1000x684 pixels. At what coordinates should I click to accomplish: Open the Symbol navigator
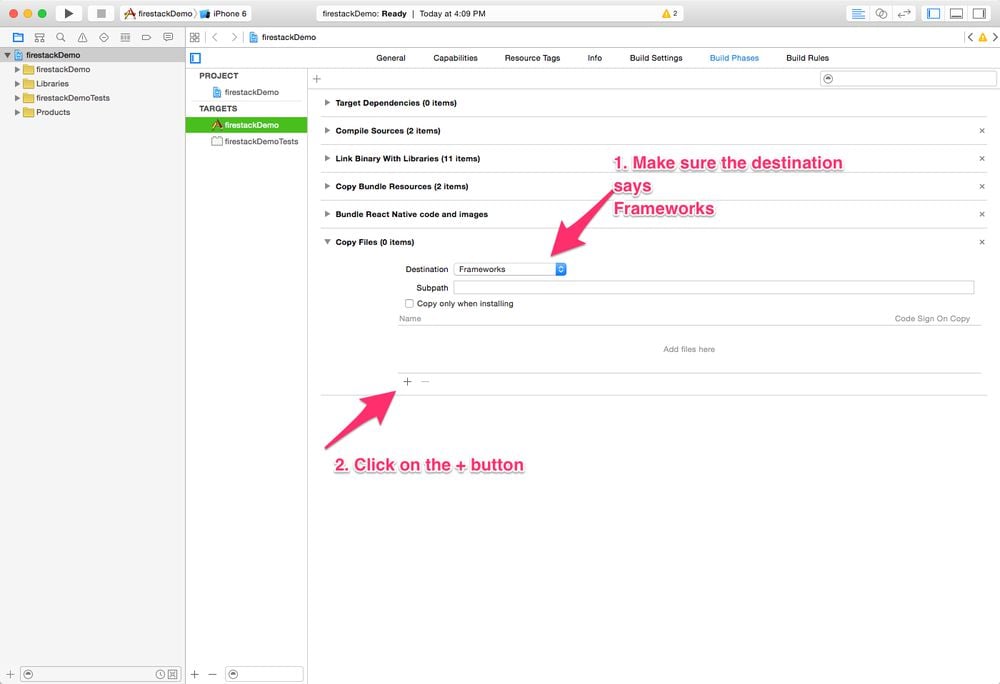click(x=40, y=38)
